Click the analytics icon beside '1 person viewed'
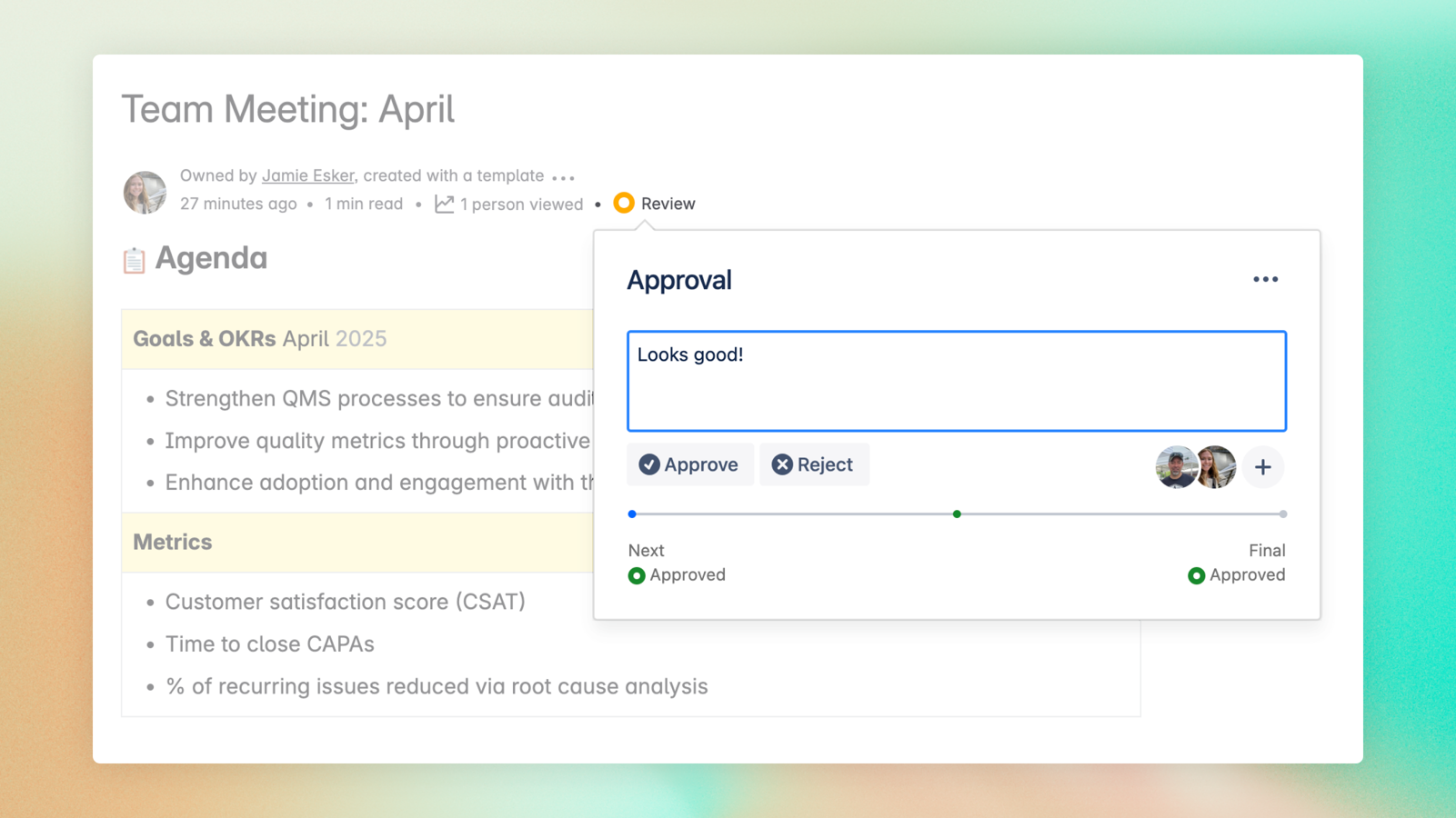 (444, 204)
